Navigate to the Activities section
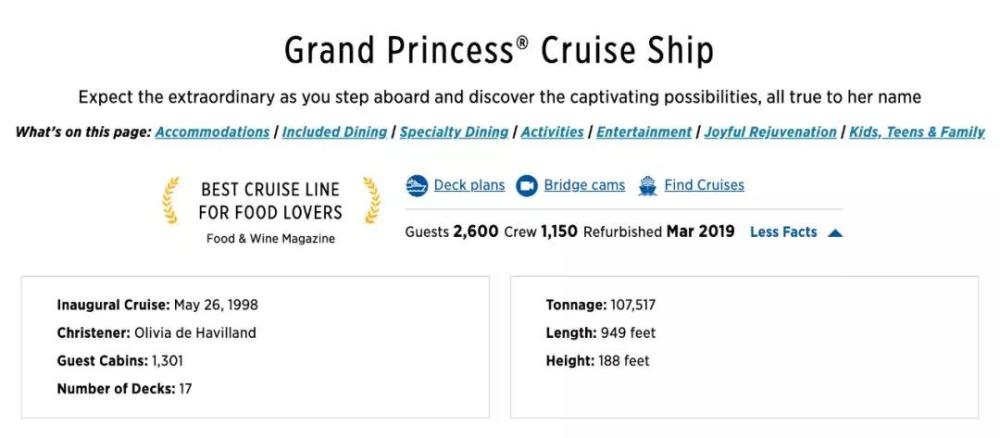 (552, 132)
